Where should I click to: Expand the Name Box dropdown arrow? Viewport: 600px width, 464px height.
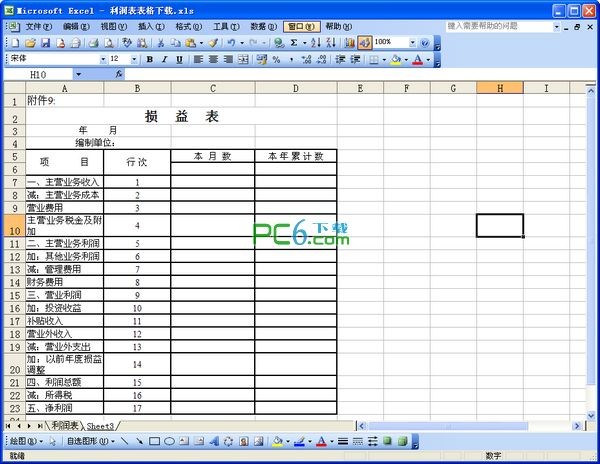(78, 74)
